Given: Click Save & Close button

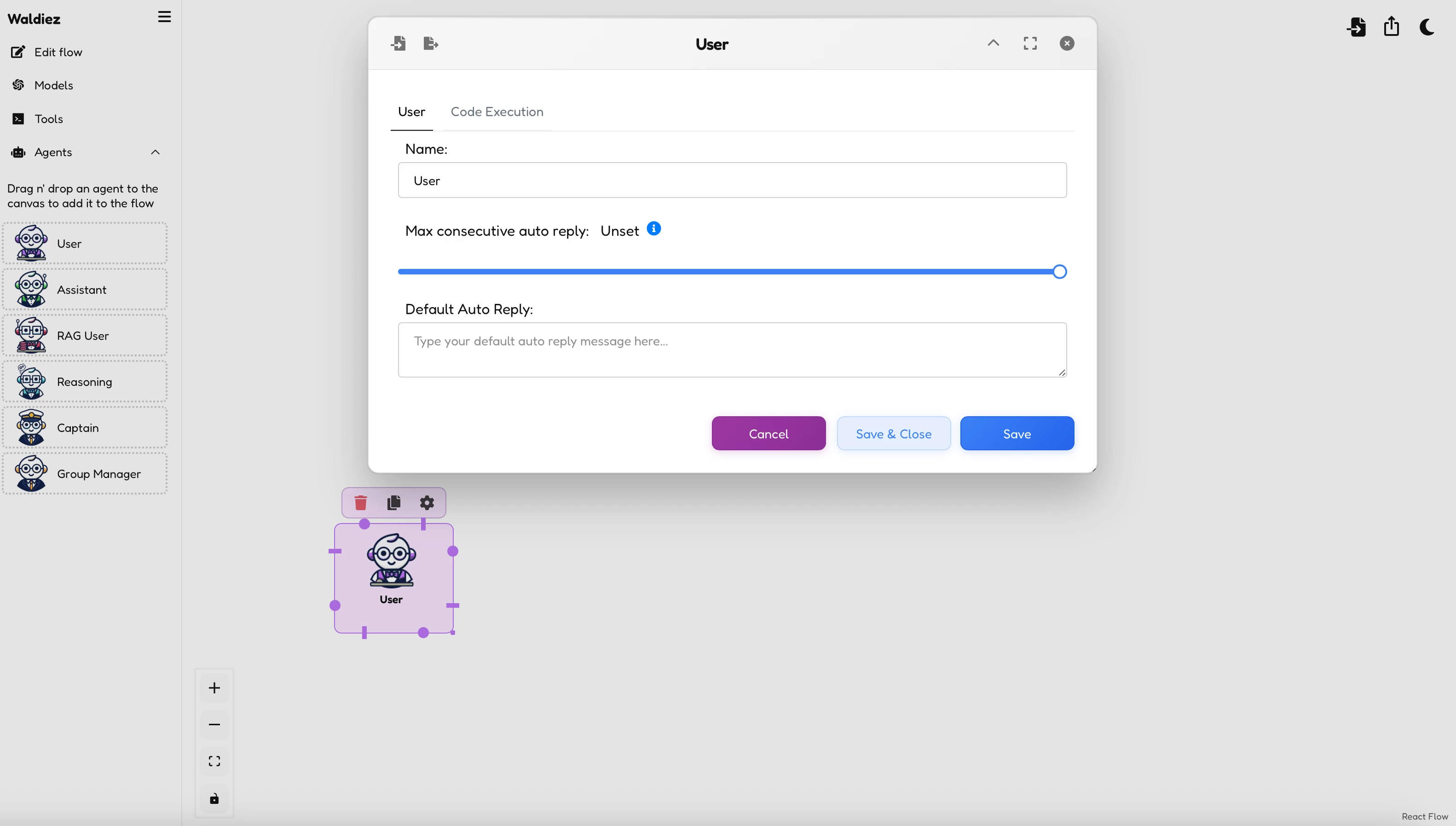Looking at the screenshot, I should pyautogui.click(x=894, y=433).
